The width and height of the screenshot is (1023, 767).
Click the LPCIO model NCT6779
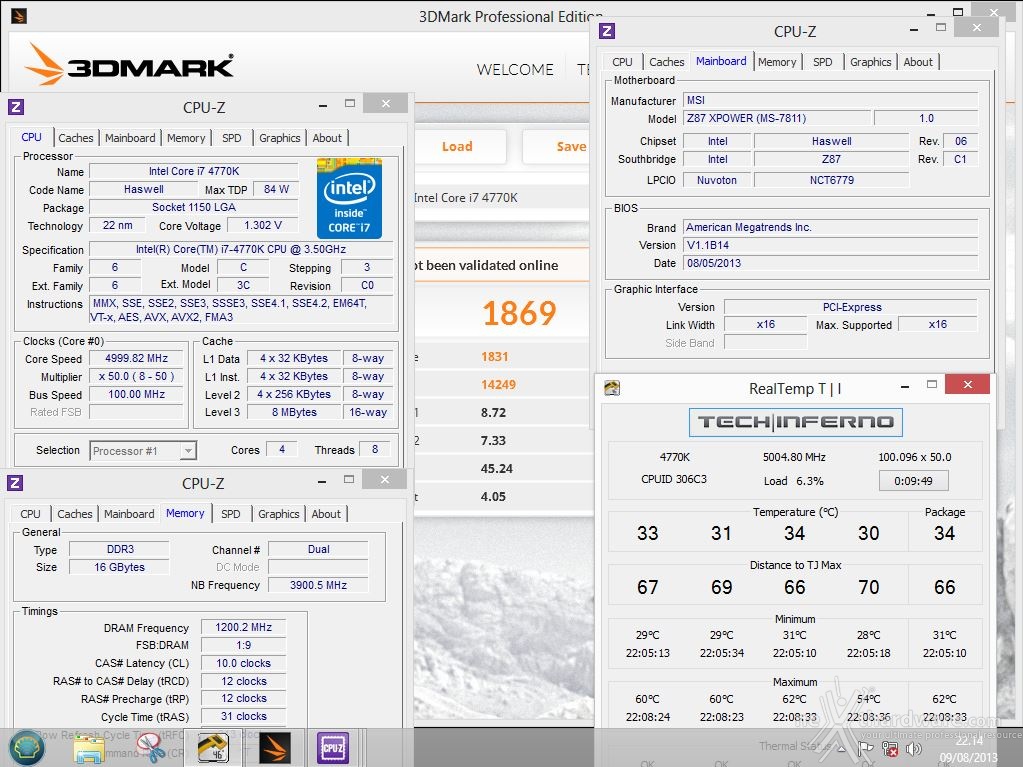[x=832, y=180]
